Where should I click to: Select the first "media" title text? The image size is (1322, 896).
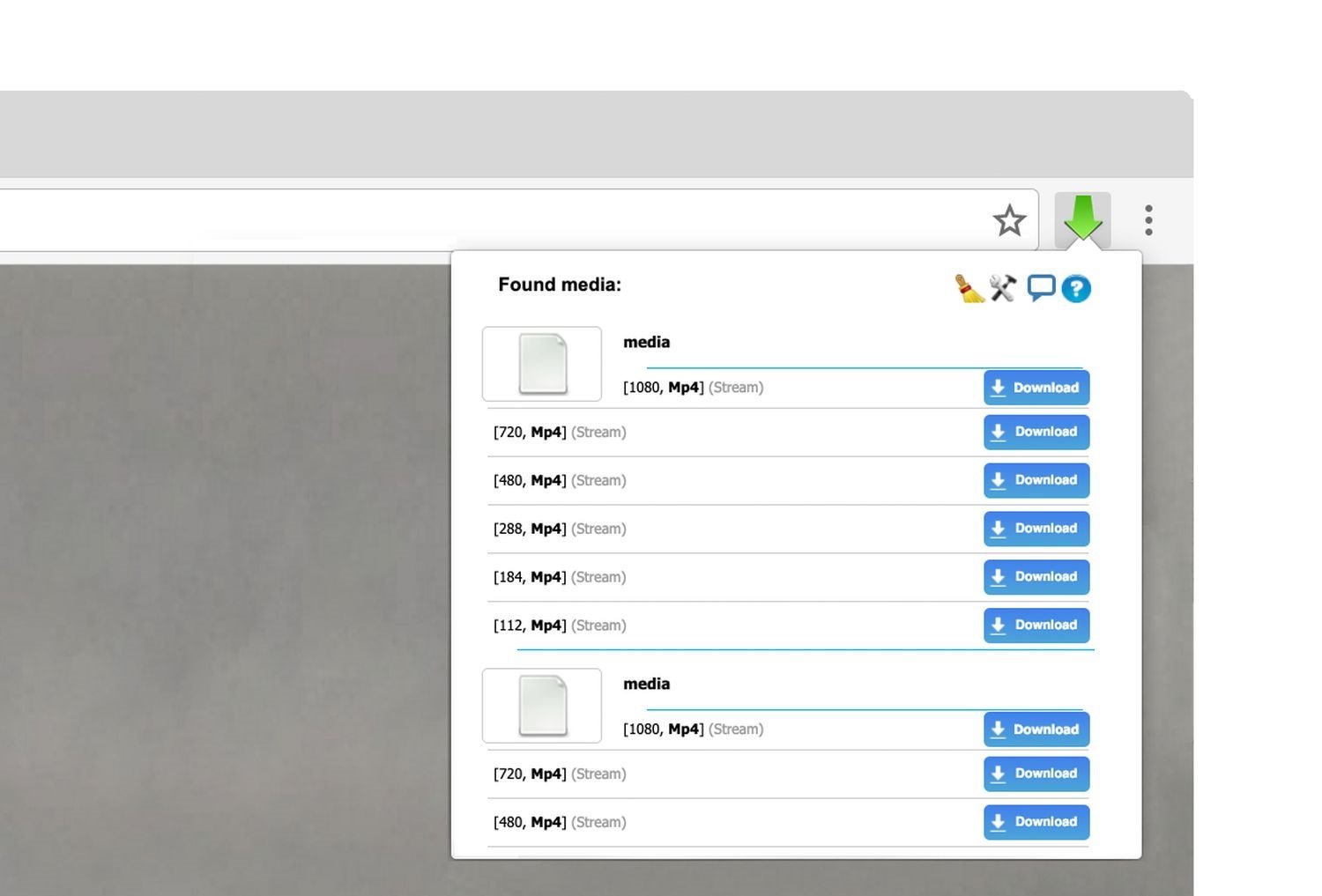tap(646, 343)
